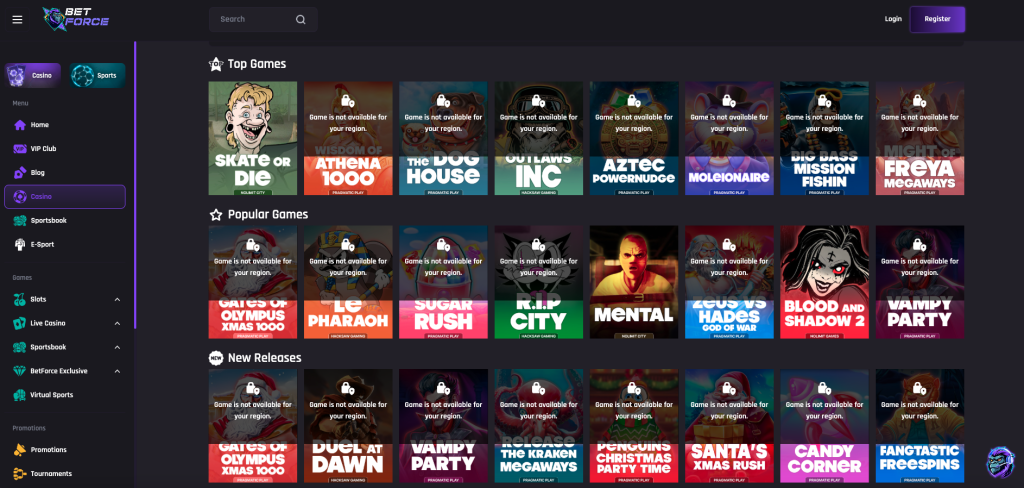Viewport: 1024px width, 488px height.
Task: Select Fangtastic Freespins game card
Action: pyautogui.click(x=920, y=426)
